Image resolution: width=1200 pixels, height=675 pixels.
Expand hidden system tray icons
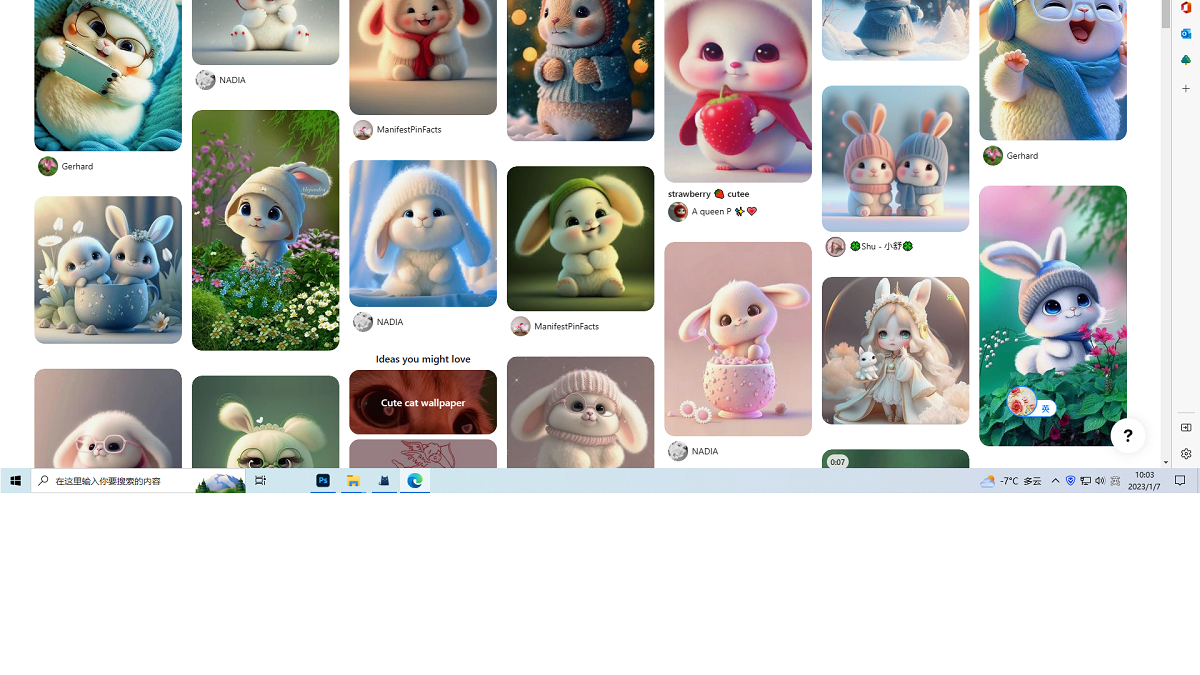pos(1055,481)
